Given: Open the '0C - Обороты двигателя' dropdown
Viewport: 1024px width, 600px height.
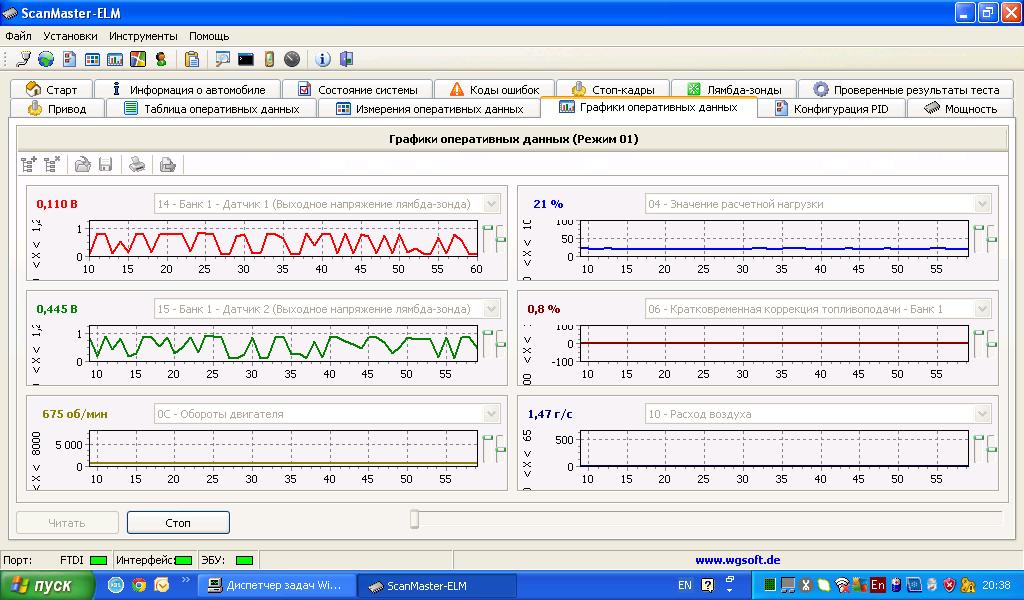Looking at the screenshot, I should pyautogui.click(x=492, y=414).
